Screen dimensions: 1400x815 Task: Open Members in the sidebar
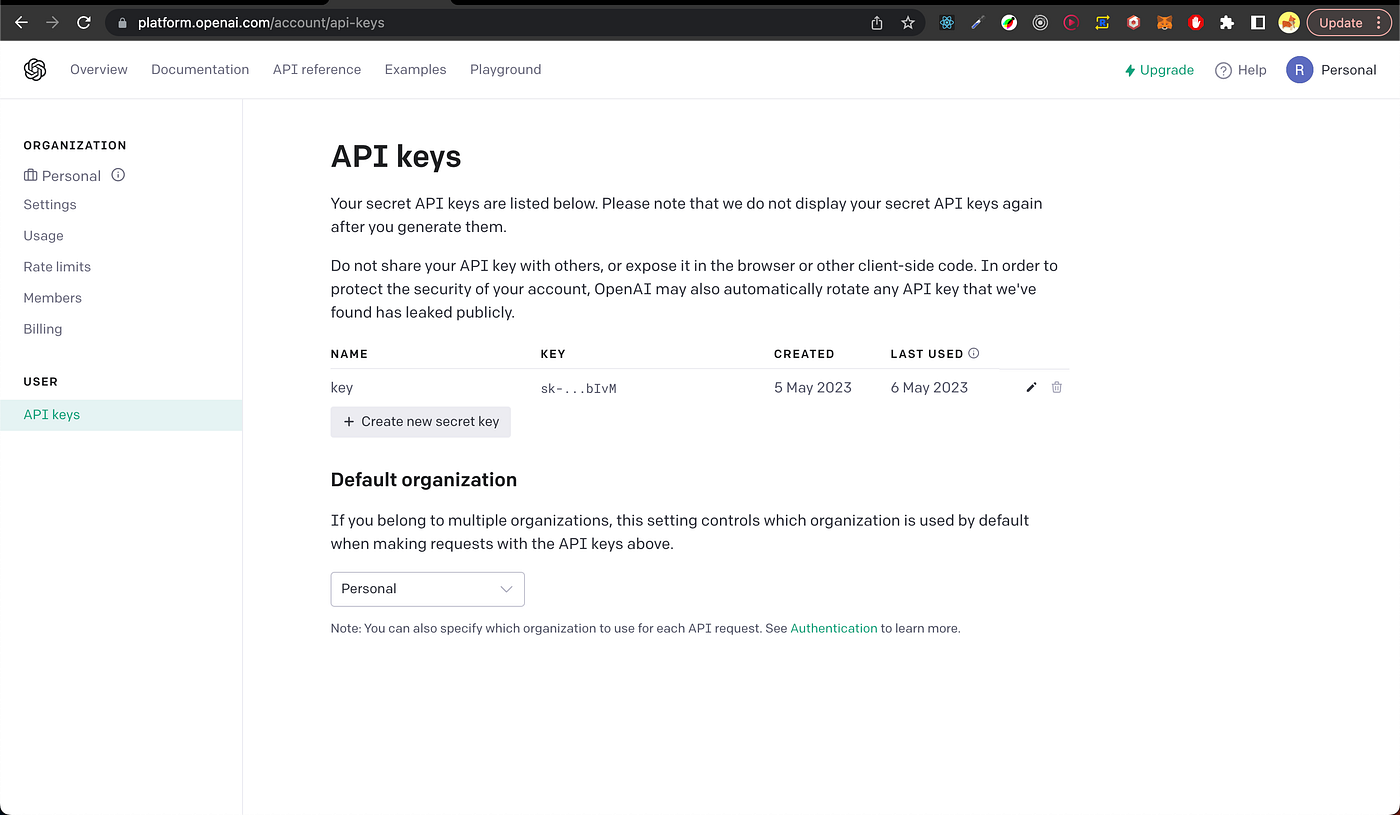click(52, 297)
